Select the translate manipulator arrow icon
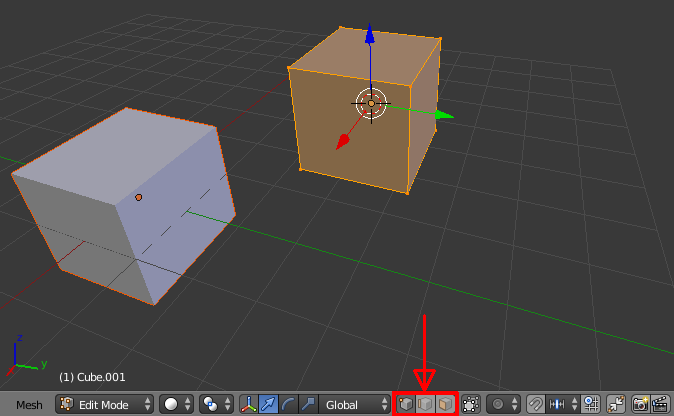This screenshot has height=416, width=674. pyautogui.click(x=269, y=404)
